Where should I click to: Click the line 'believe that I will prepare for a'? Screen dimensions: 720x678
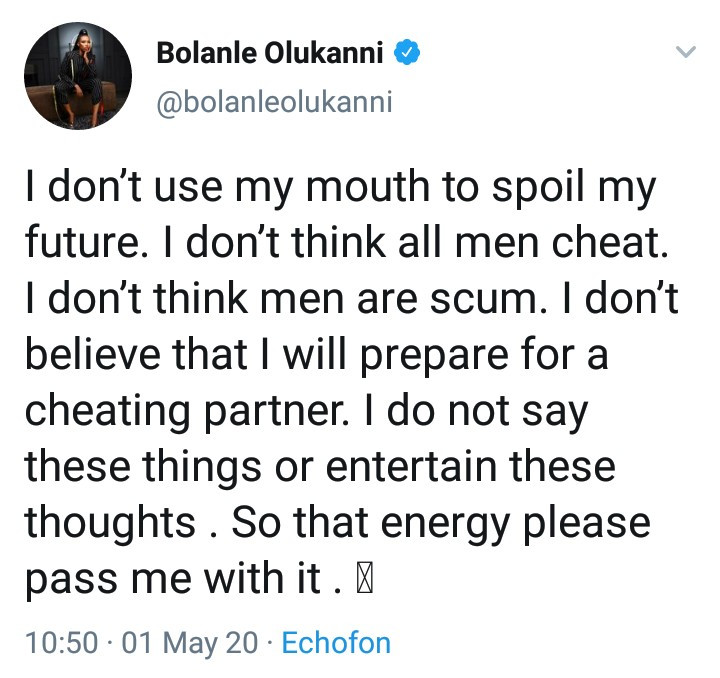tap(317, 355)
